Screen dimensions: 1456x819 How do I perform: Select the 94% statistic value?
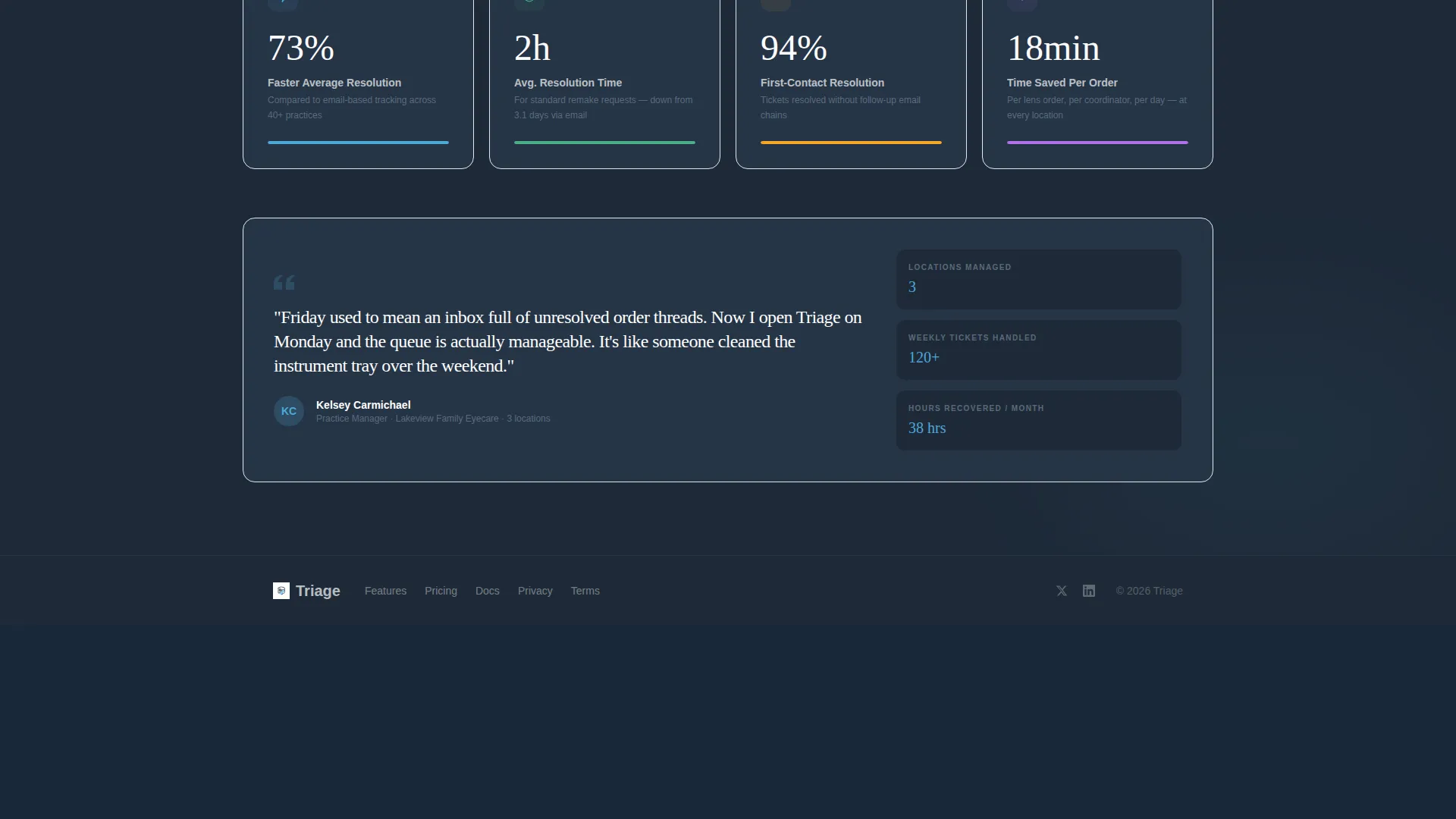(x=794, y=49)
